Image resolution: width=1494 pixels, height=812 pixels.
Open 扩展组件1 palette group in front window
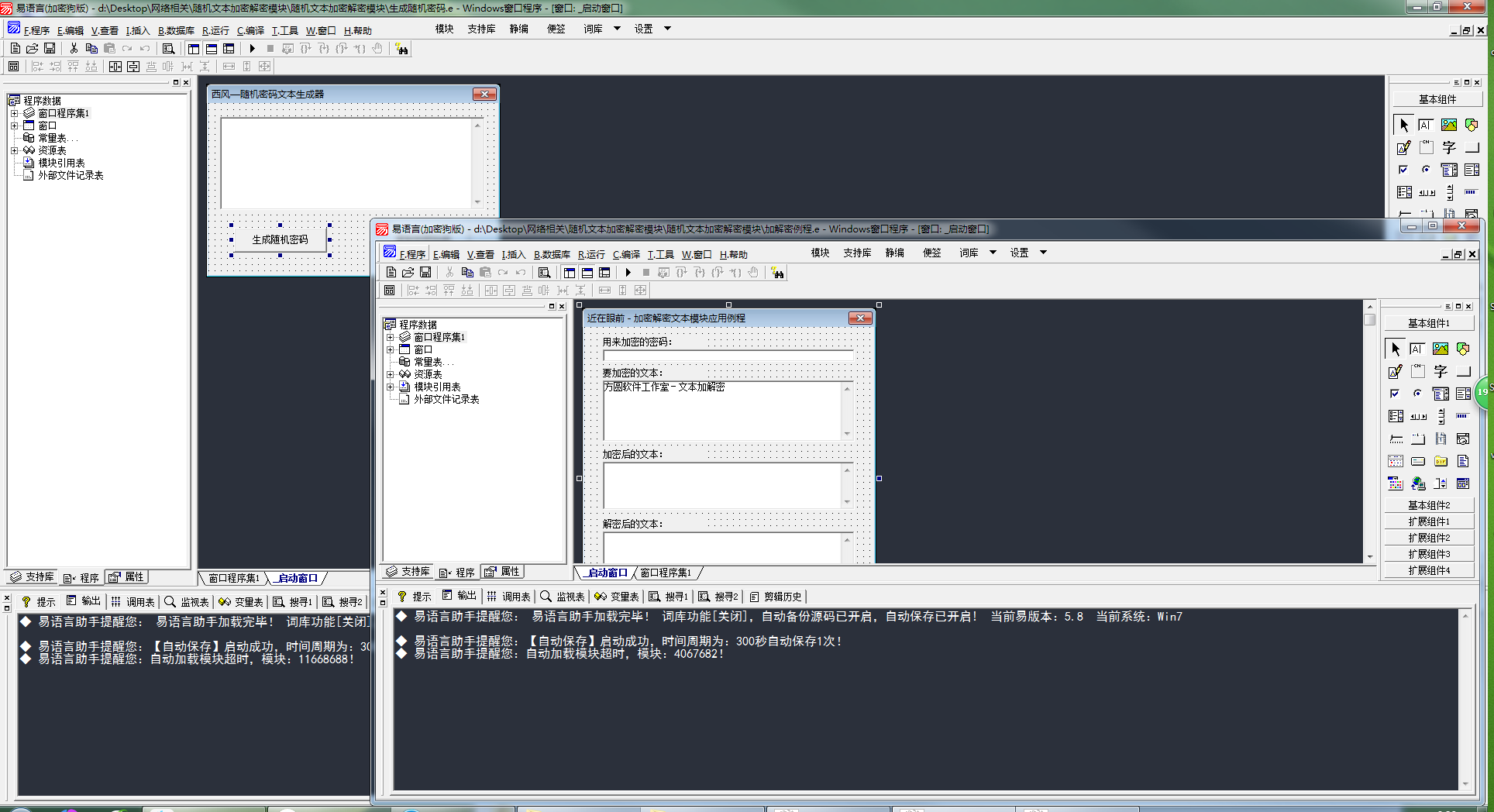point(1429,521)
